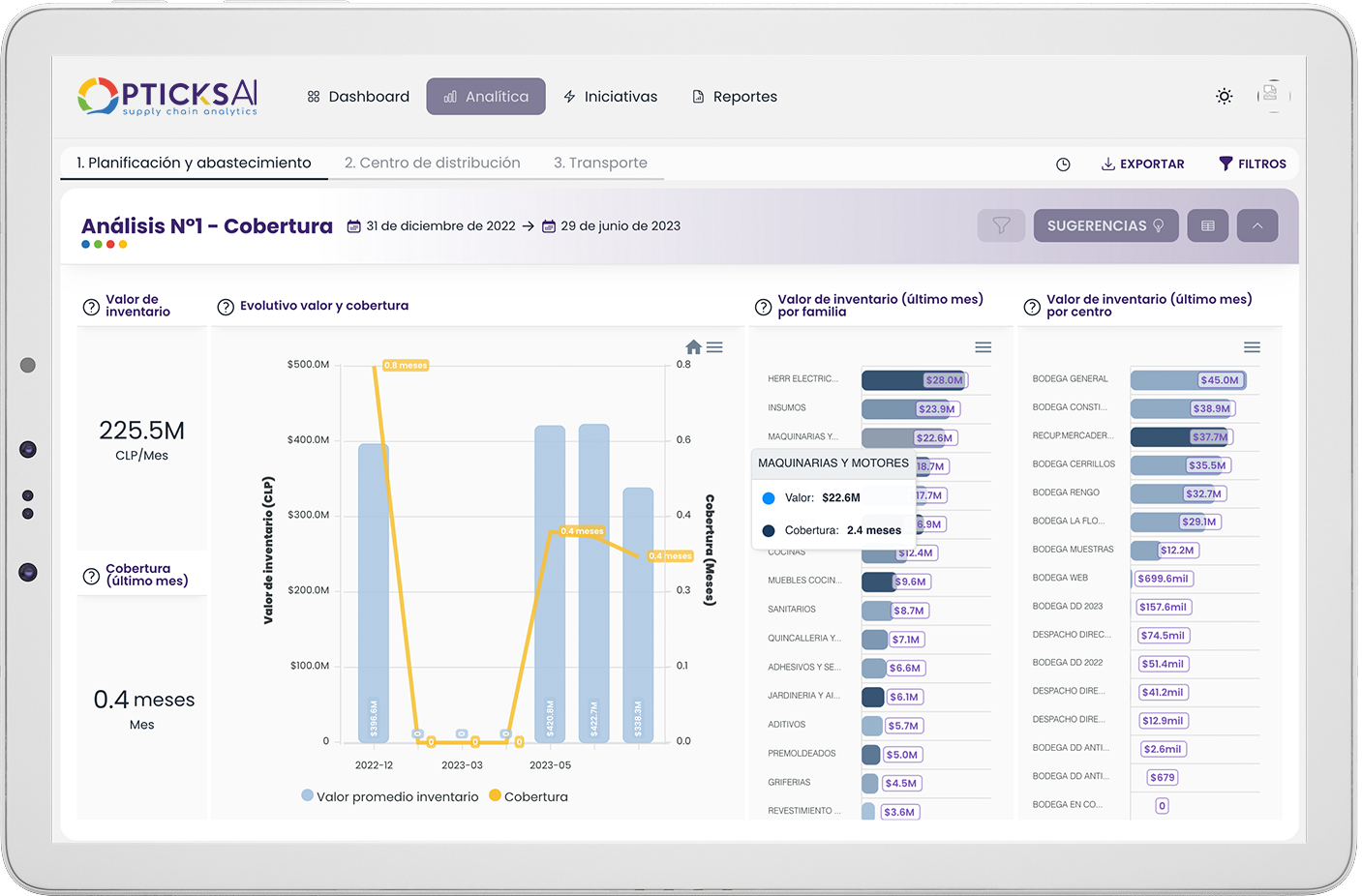The height and width of the screenshot is (896, 1362).
Task: Open help for Evolutivo valor y cobertura
Action: point(226,307)
